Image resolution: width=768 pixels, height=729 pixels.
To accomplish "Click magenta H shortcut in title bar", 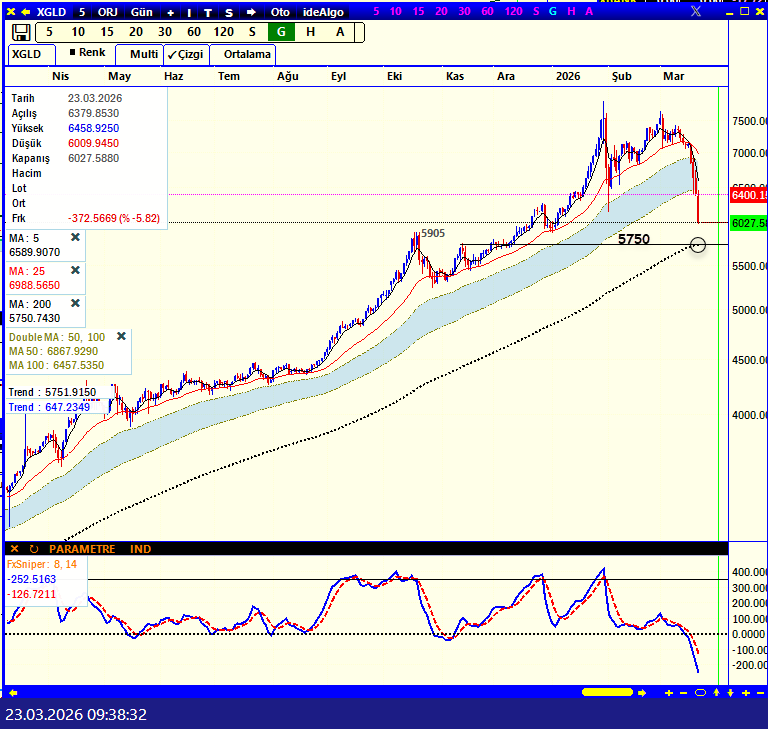I will (571, 11).
